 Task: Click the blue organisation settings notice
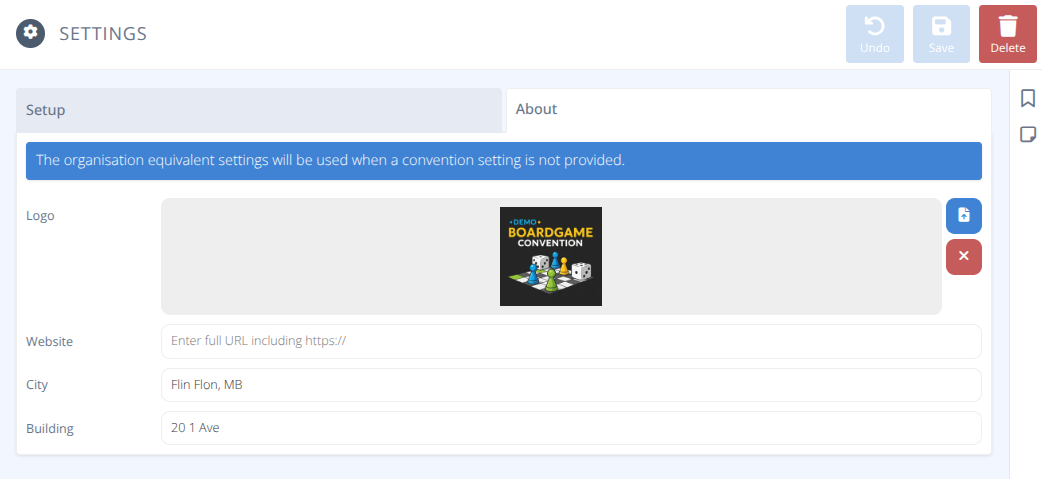click(504, 161)
